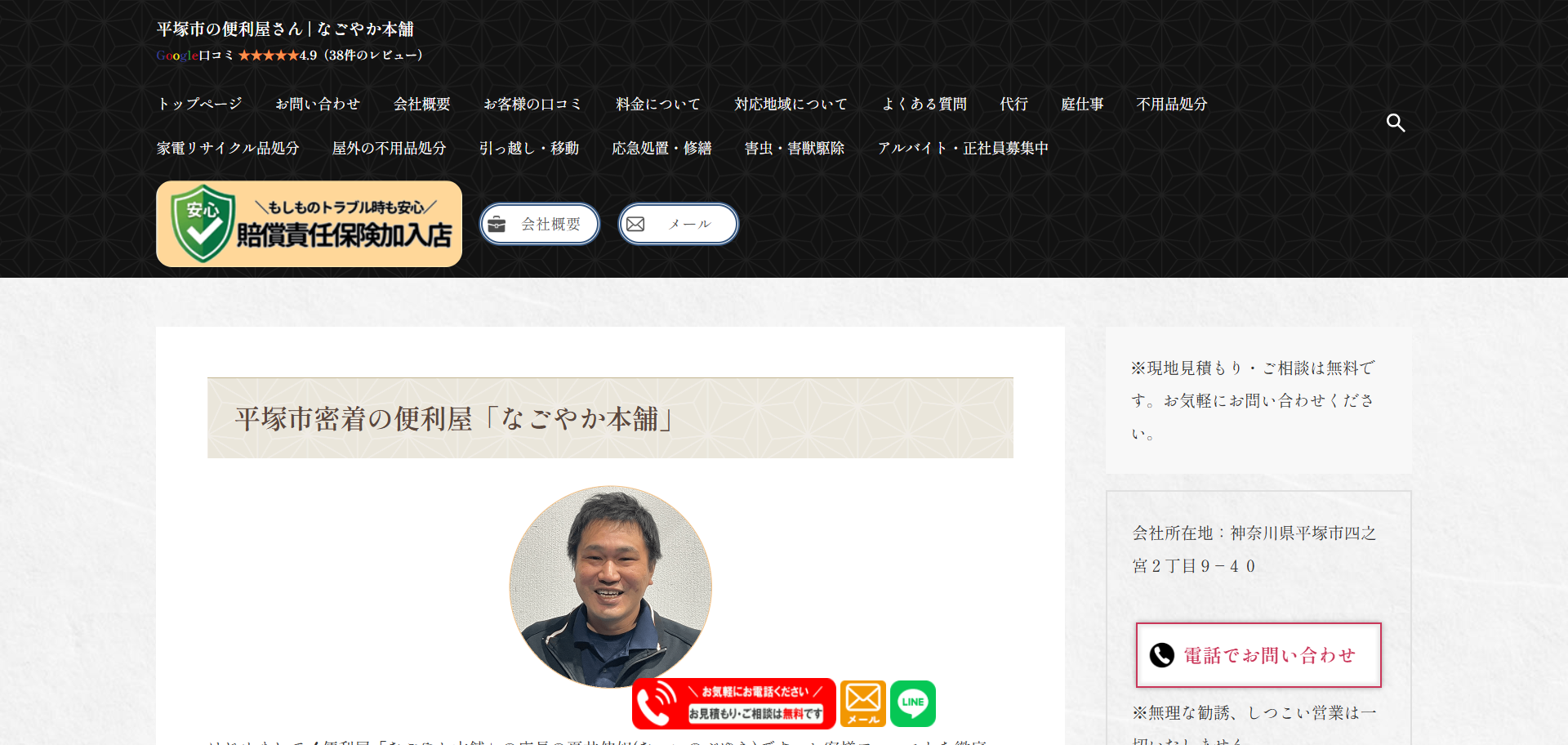Screen dimensions: 1568x745
Task: Select 料金について menu item
Action: (658, 104)
